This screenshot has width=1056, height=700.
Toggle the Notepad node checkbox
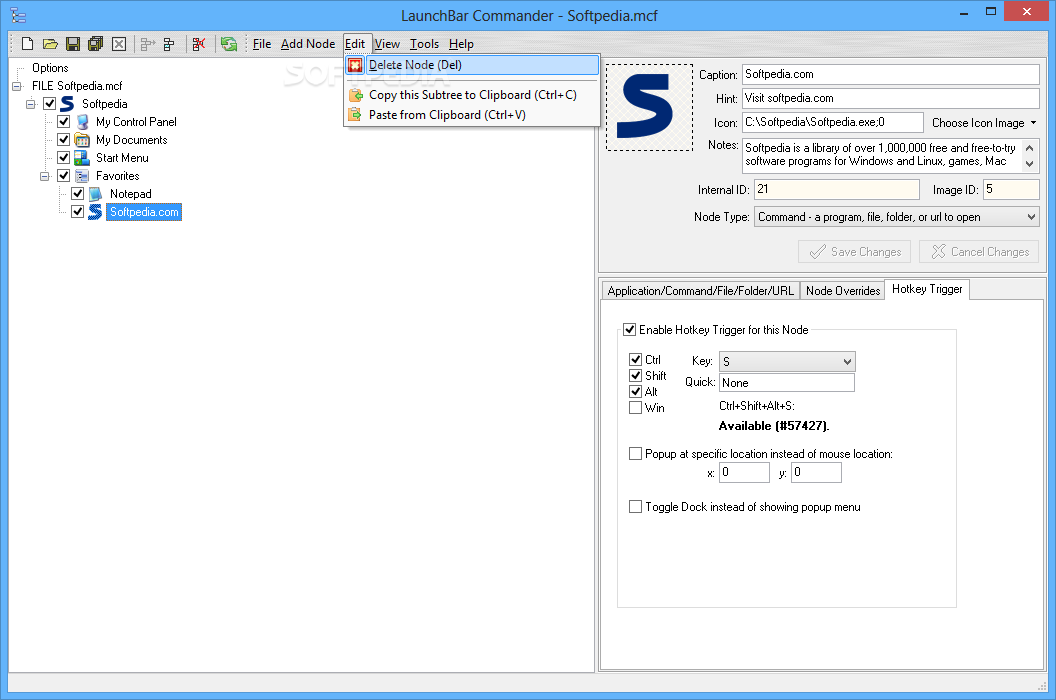(x=77, y=194)
